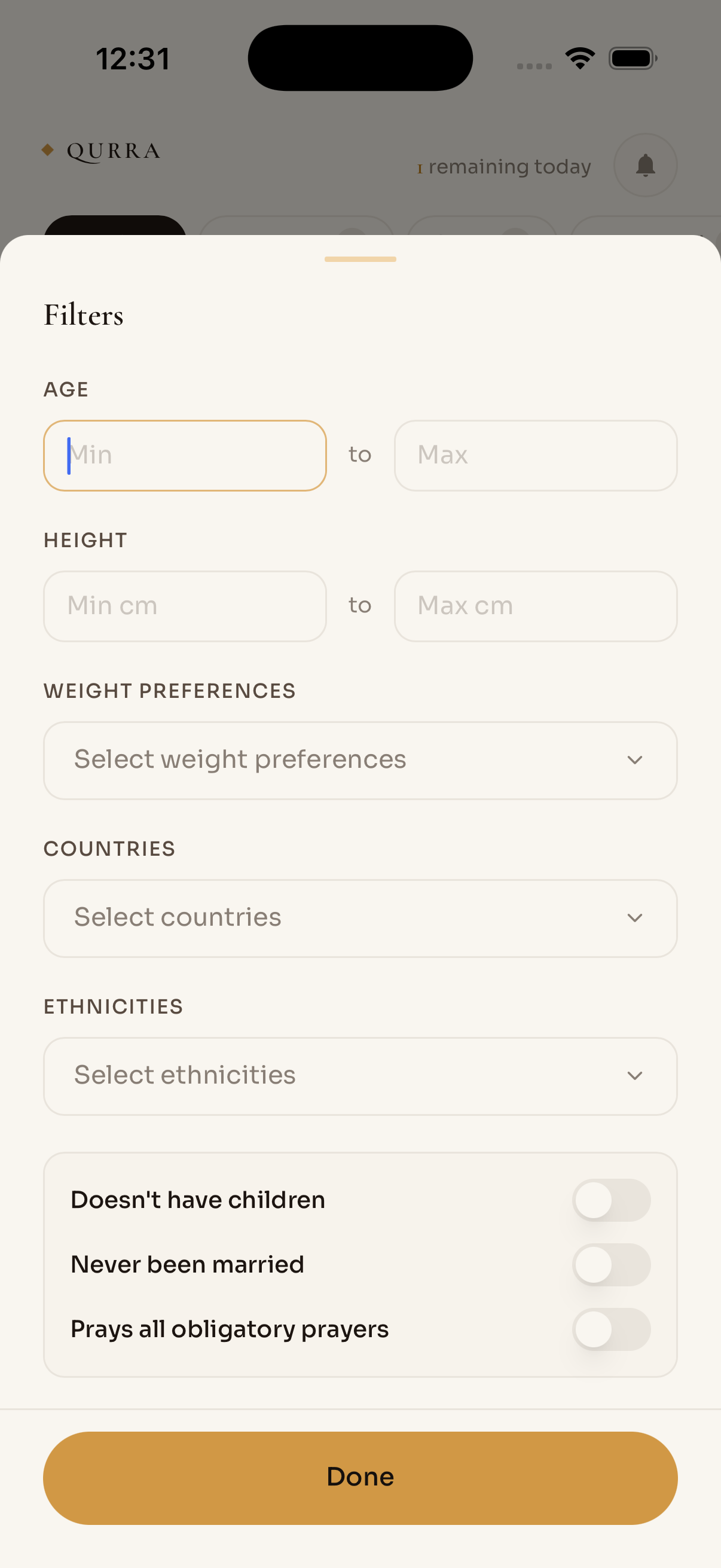Toggle "Never been married" on
Viewport: 721px width, 1568px height.
(611, 1264)
